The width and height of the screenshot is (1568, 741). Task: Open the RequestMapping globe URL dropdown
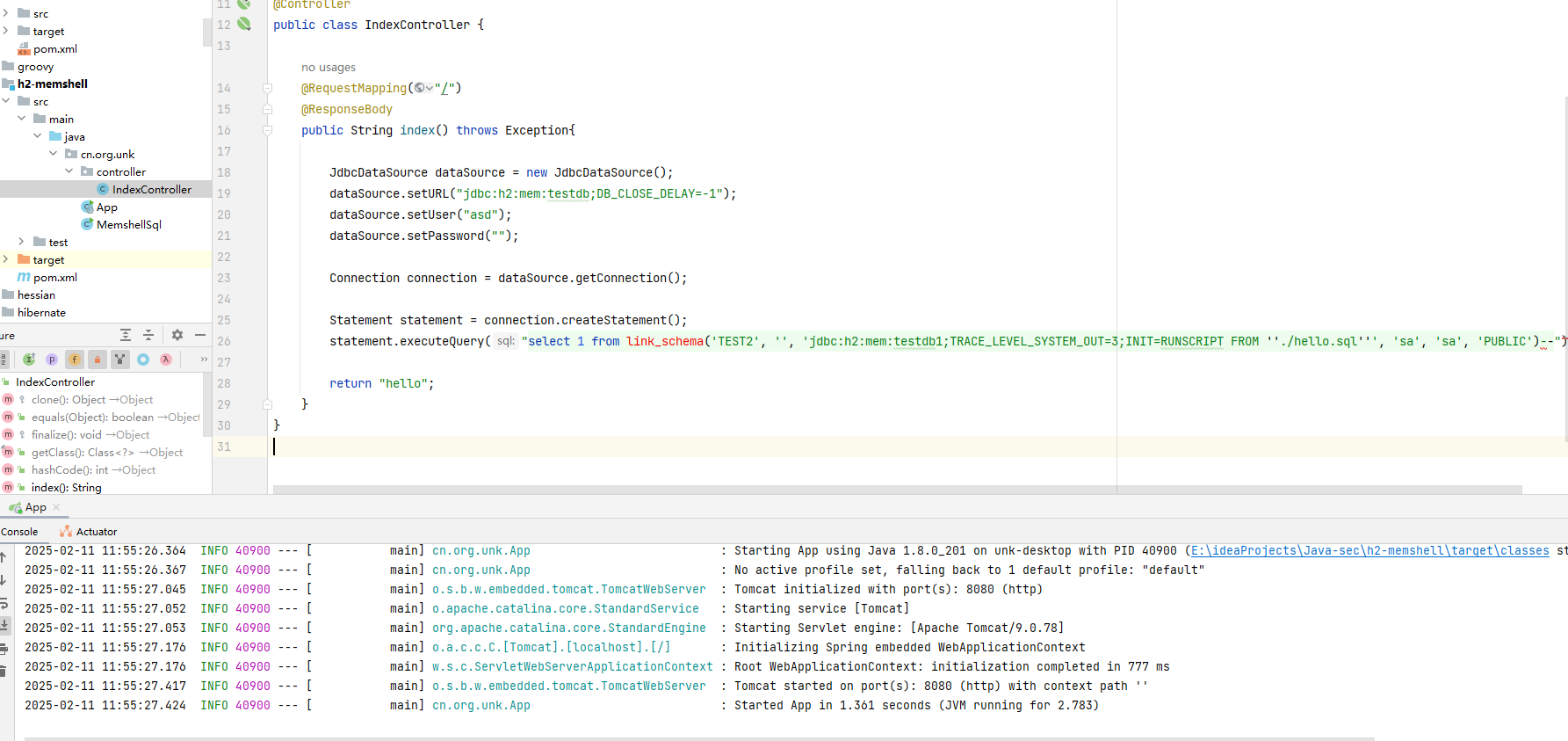[423, 88]
